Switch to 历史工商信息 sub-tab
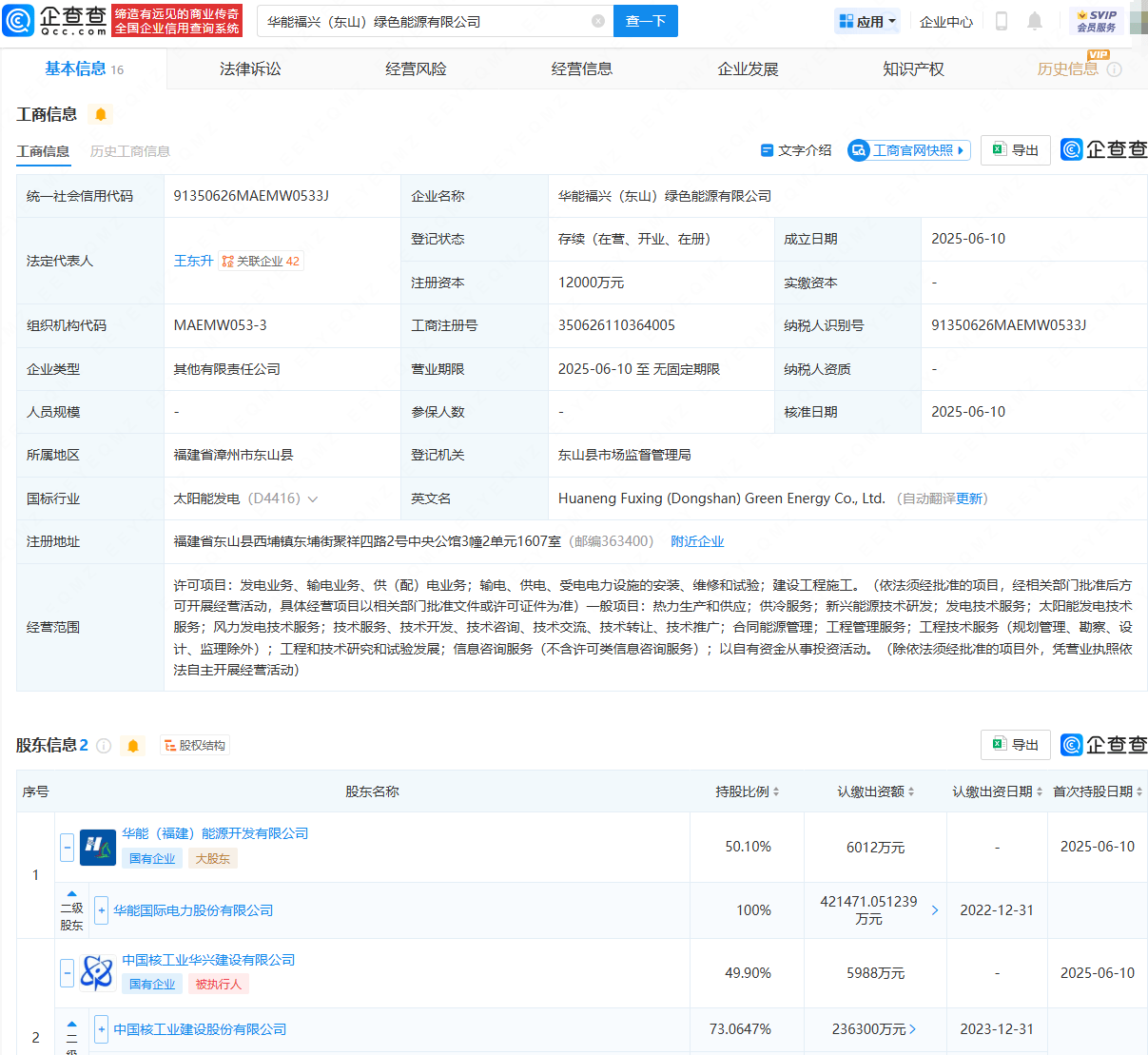Viewport: 1148px width, 1055px height. [x=130, y=151]
